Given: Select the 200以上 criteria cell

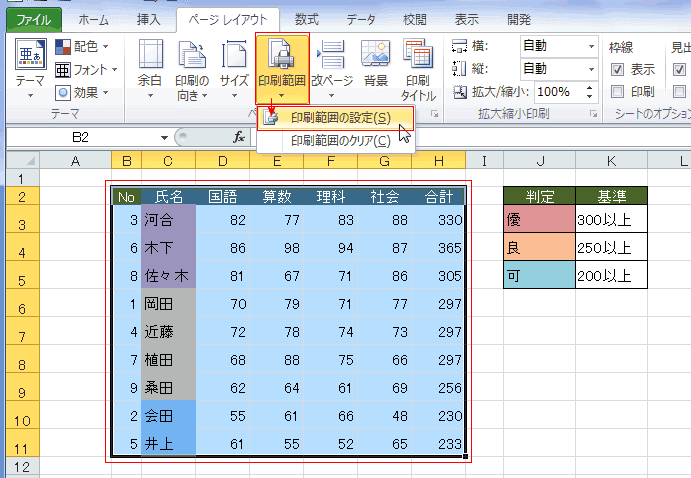Looking at the screenshot, I should (612, 276).
